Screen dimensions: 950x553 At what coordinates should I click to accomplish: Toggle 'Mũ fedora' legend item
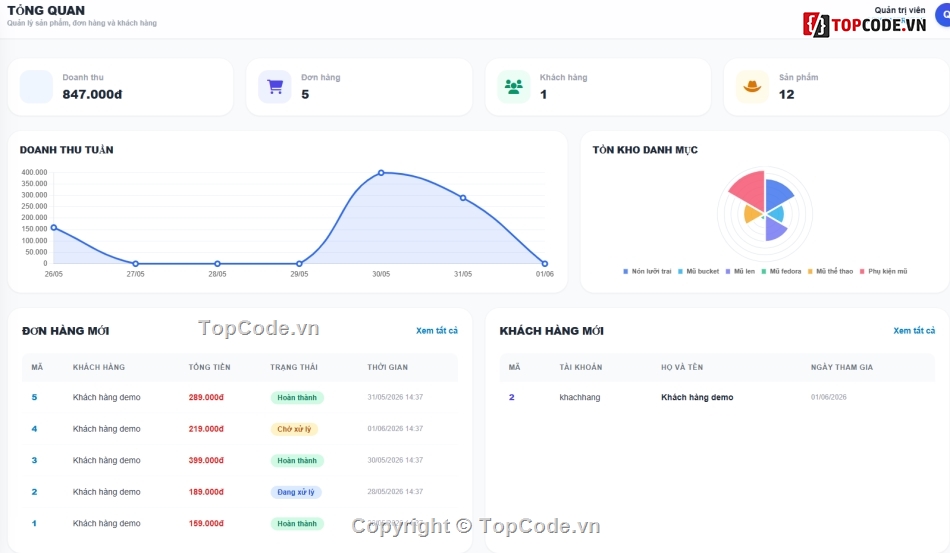click(781, 271)
